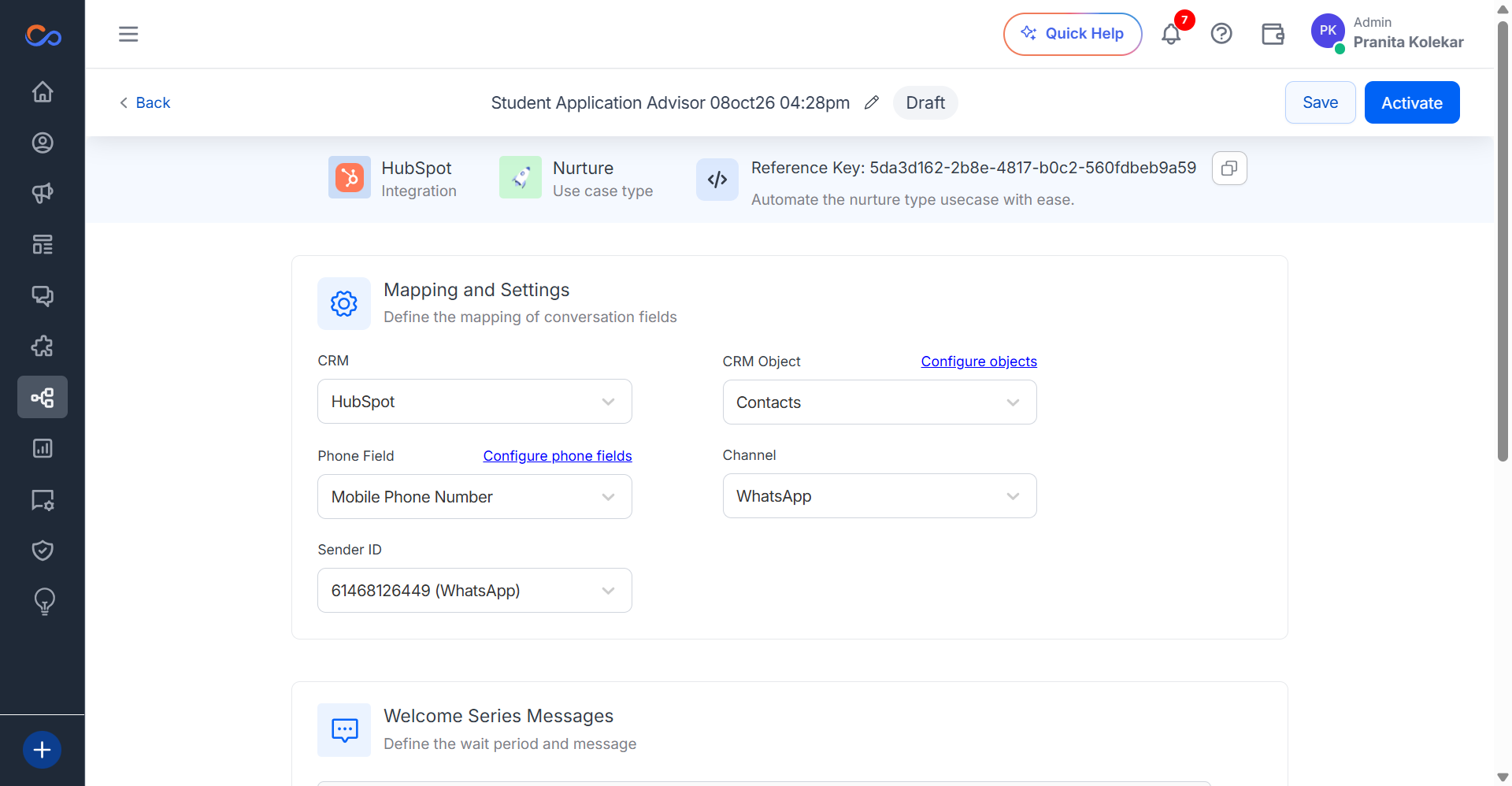Click the Activate button

pyautogui.click(x=1412, y=102)
